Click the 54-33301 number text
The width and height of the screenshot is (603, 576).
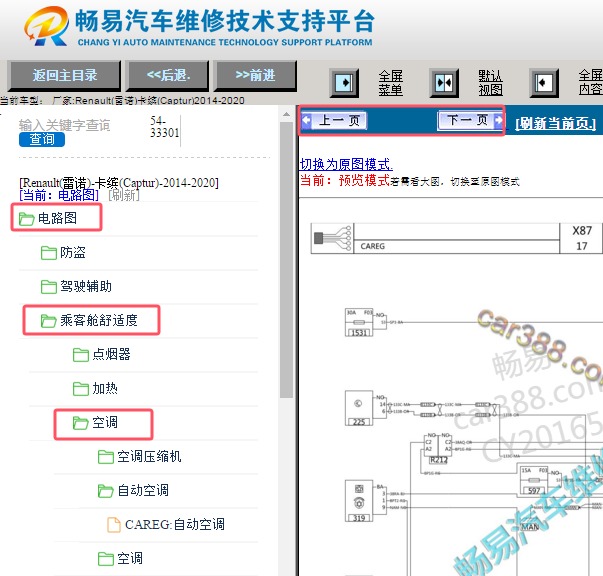click(165, 127)
